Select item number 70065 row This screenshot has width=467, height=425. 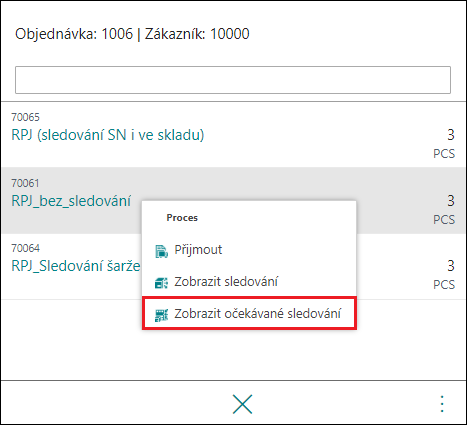pos(233,135)
